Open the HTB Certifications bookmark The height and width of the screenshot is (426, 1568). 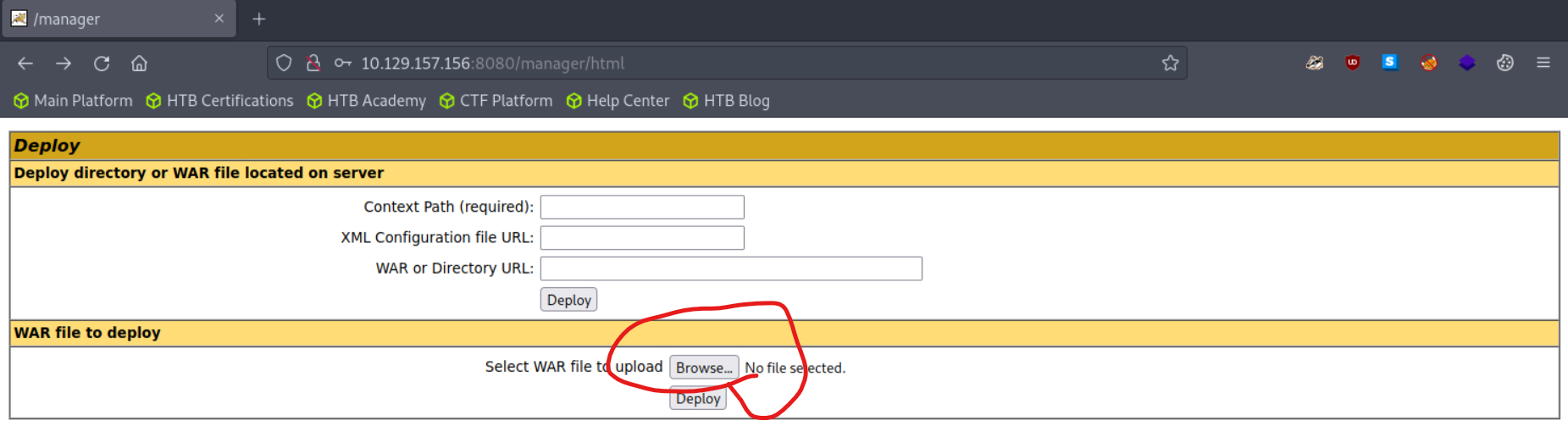point(220,101)
